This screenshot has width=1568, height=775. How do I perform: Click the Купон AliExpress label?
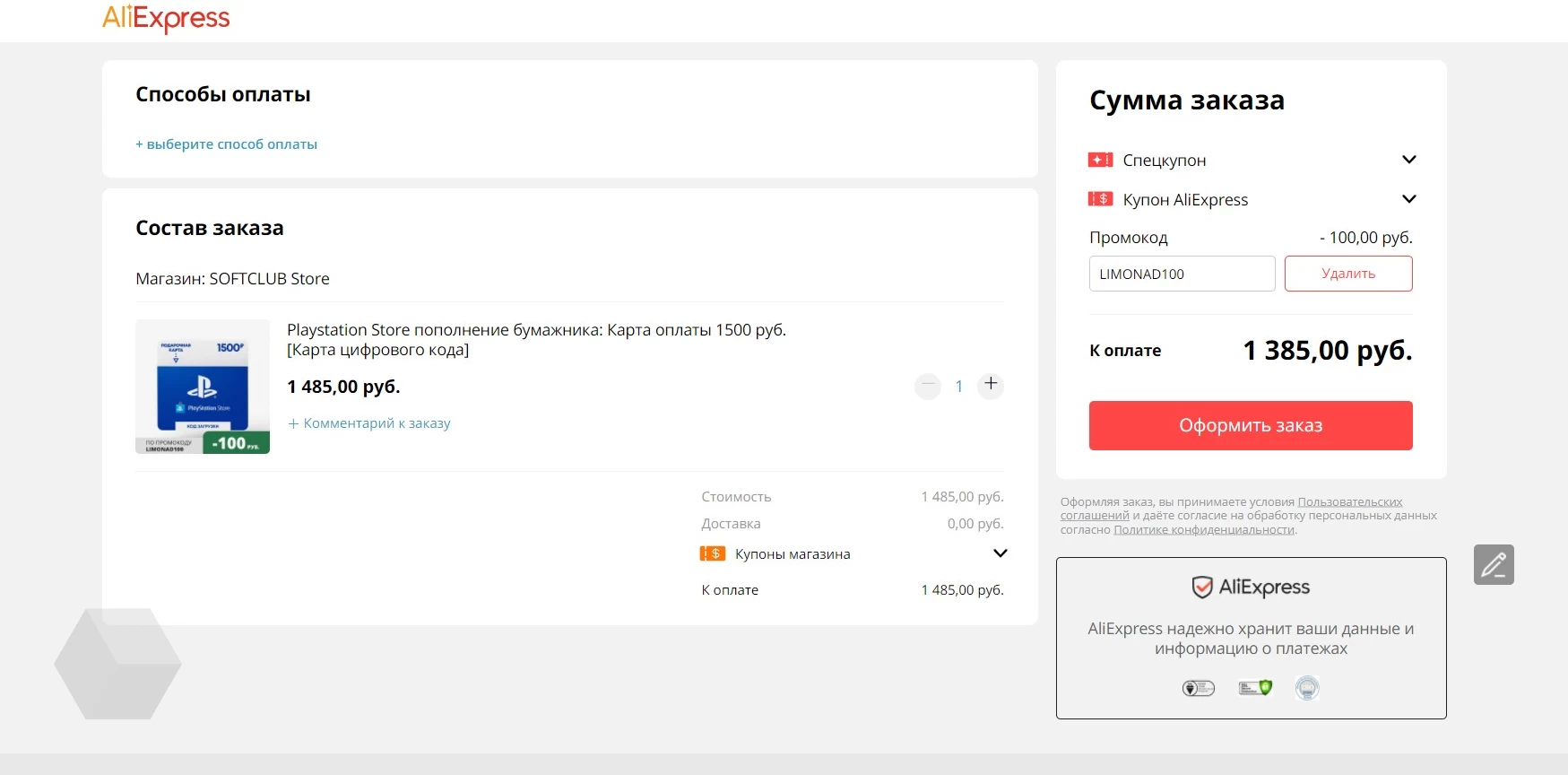coord(1185,200)
